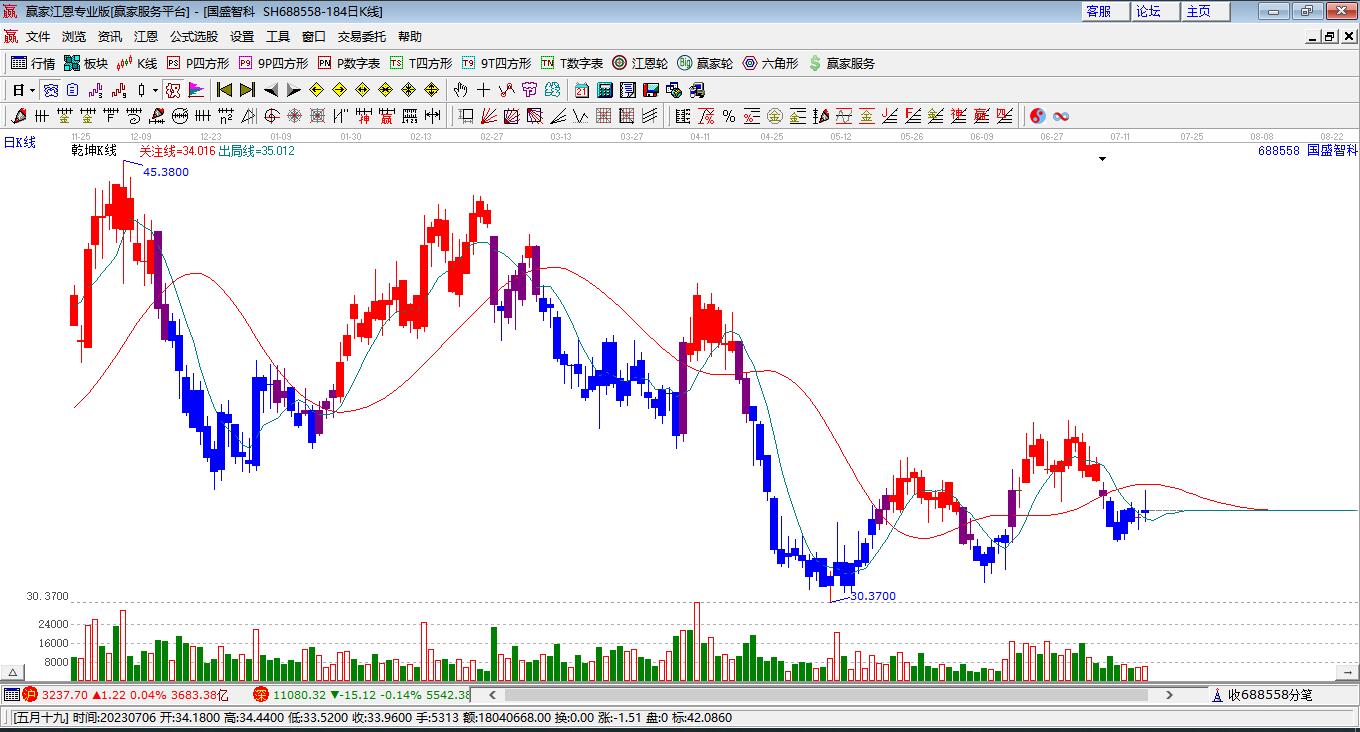
Task: Open the 浏览 menu
Action: [x=74, y=37]
